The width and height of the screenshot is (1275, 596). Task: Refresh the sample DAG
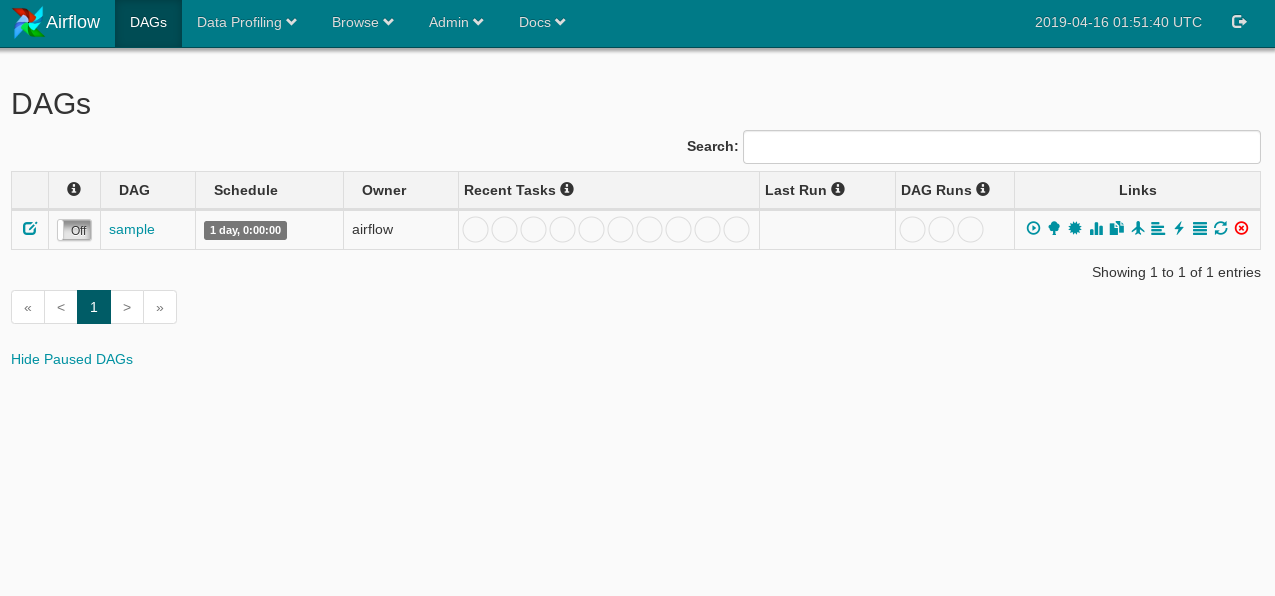[x=1221, y=228]
